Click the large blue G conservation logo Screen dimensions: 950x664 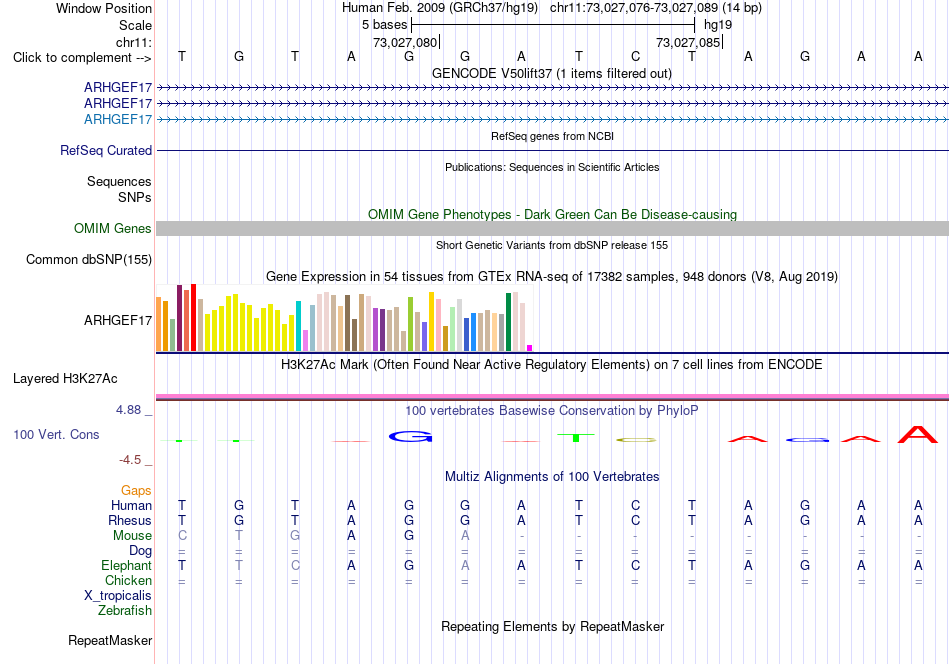(410, 436)
